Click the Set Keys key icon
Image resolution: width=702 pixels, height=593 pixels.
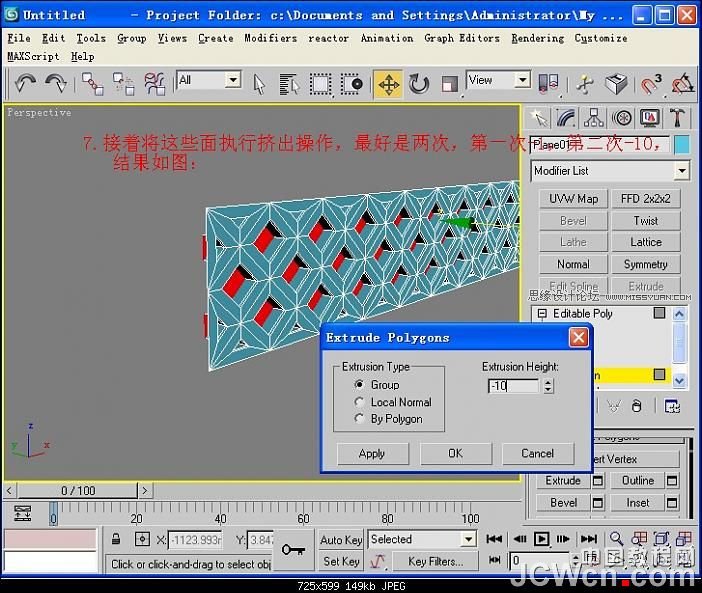[x=293, y=550]
